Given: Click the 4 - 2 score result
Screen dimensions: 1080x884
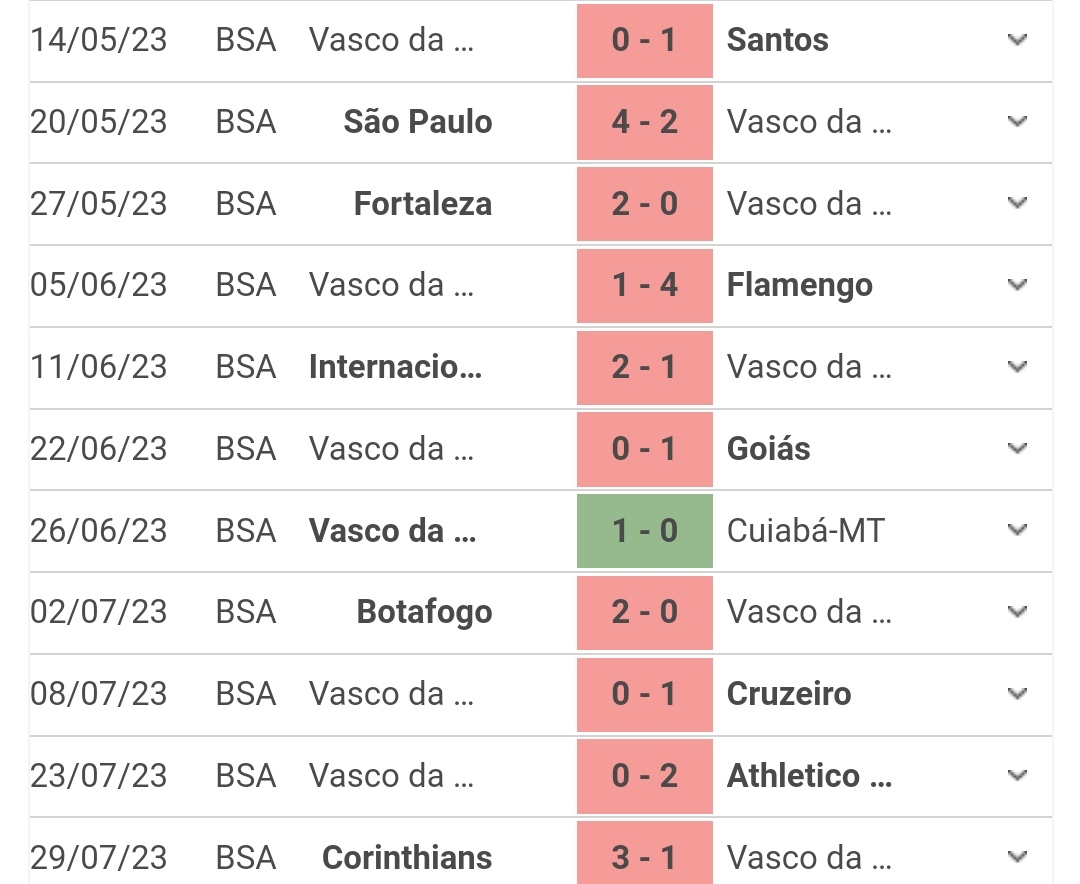Looking at the screenshot, I should point(645,122).
